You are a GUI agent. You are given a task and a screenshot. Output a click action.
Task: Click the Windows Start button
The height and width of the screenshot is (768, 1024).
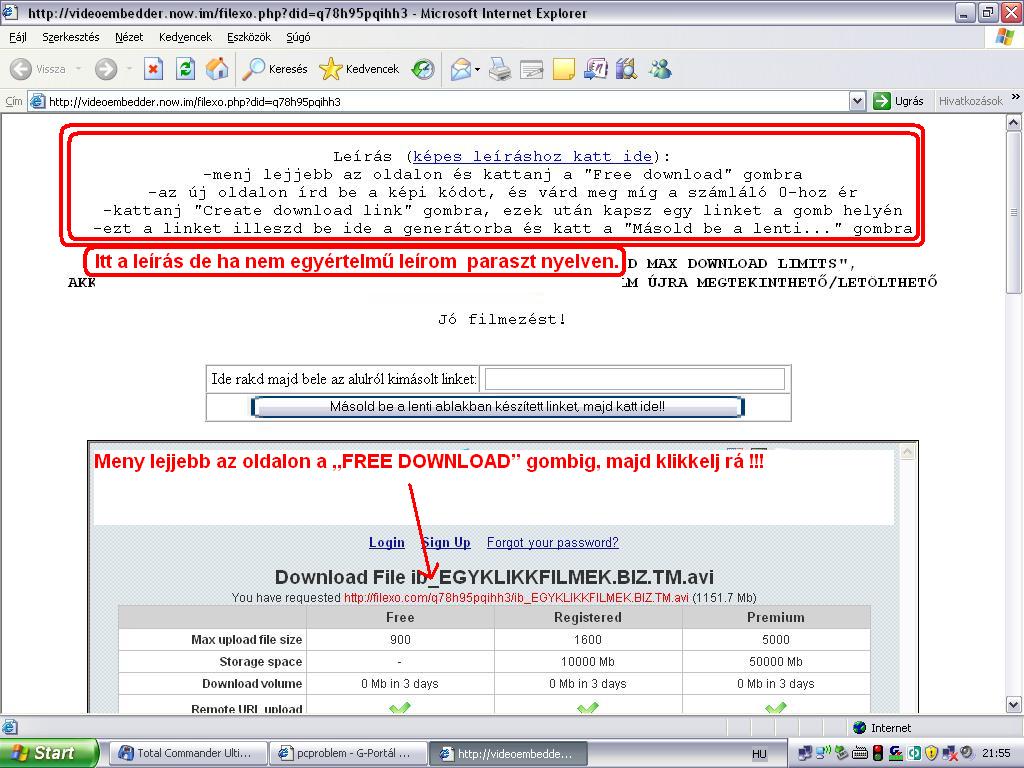click(49, 753)
